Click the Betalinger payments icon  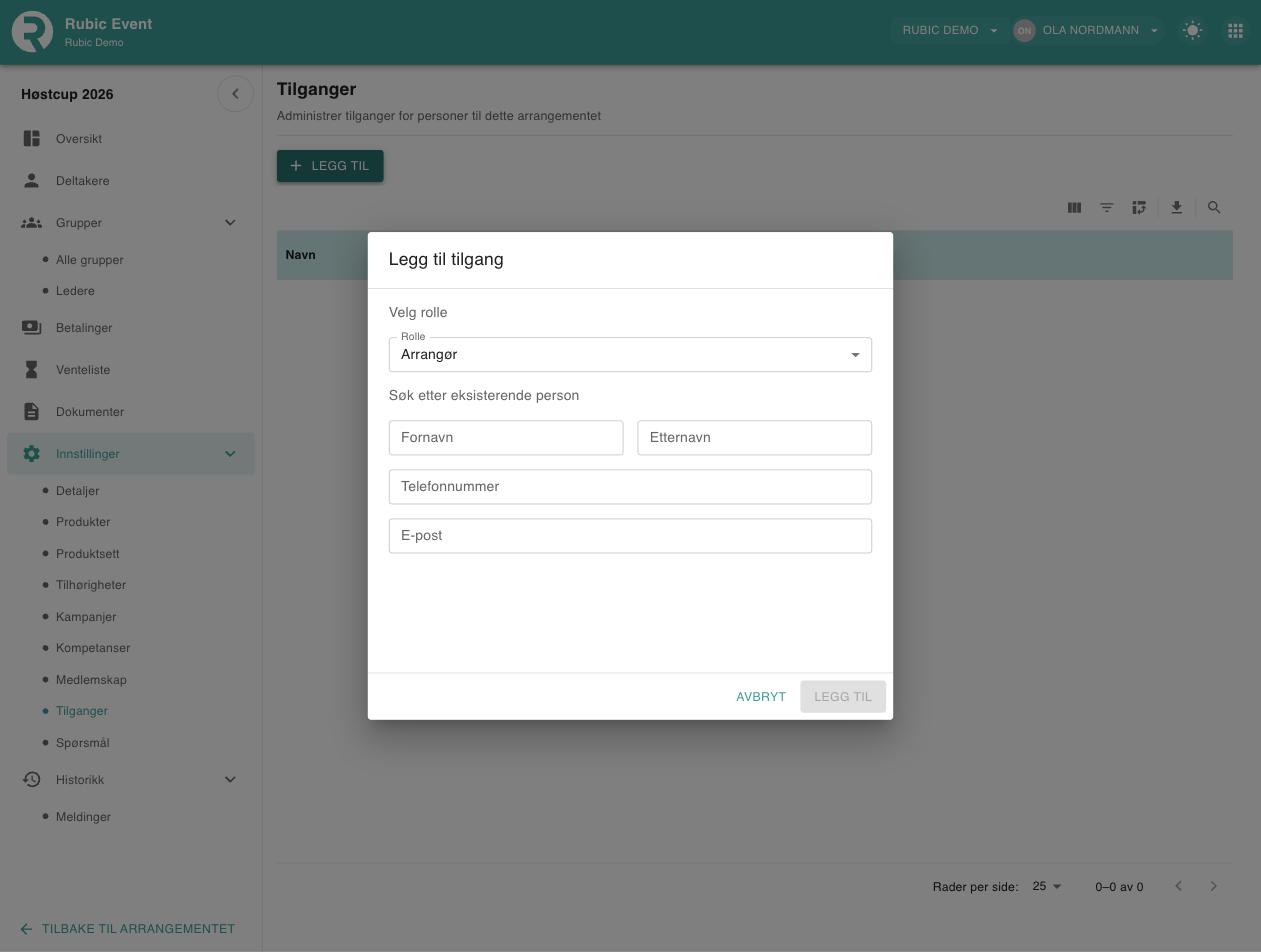click(x=32, y=328)
